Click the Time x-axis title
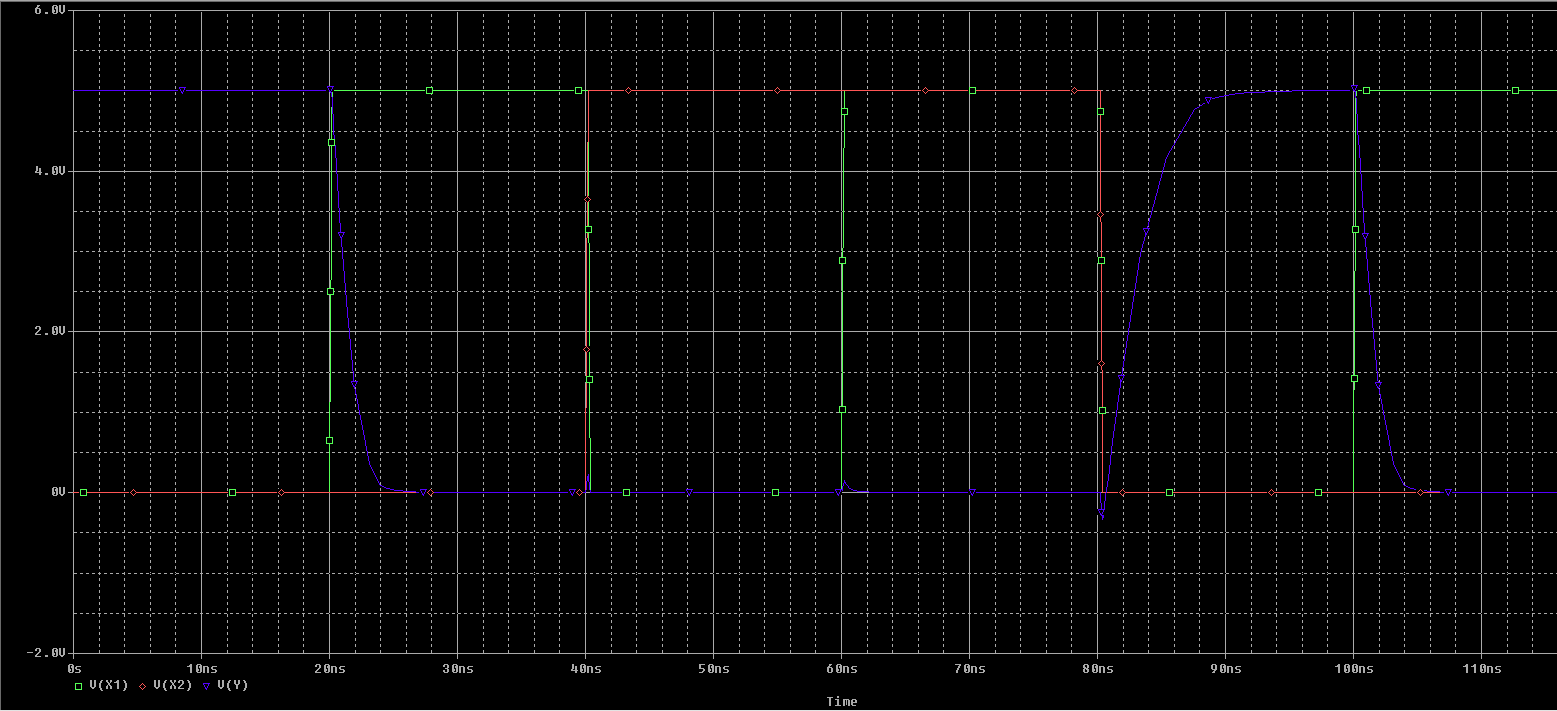Screen dimensions: 1557x711 (841, 702)
